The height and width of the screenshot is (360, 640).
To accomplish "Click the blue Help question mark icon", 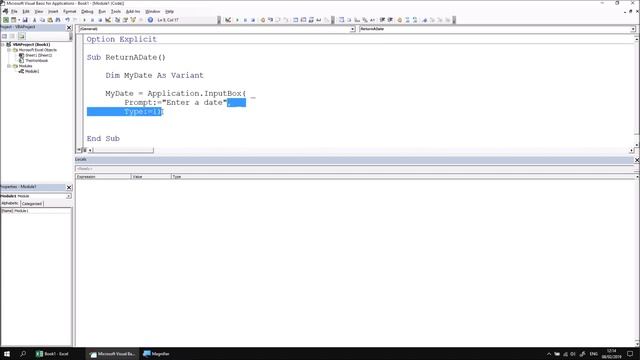I will tap(150, 20).
